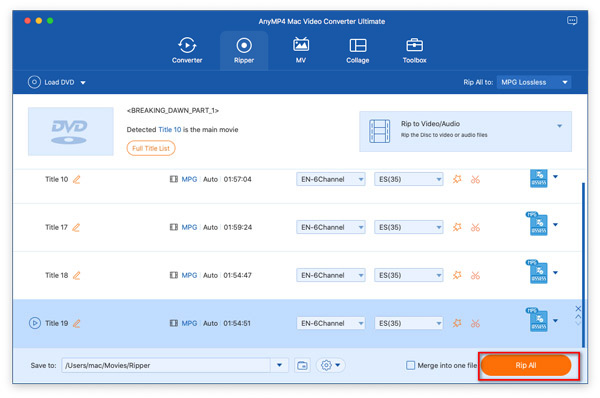The image size is (600, 398).
Task: Rename Title 19 with pencil icon
Action: [77, 323]
